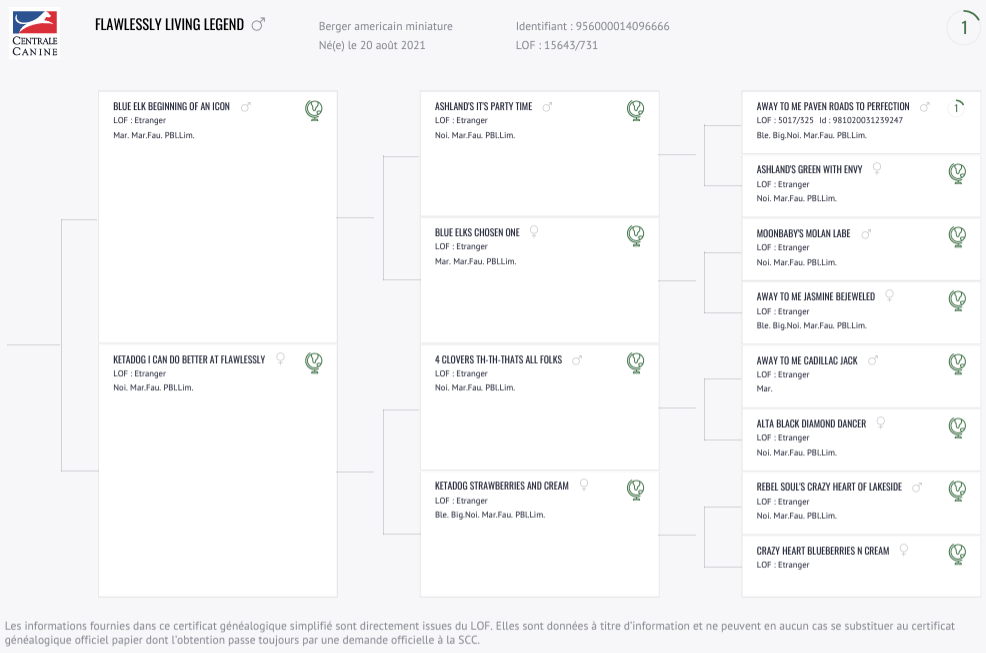Click health icon for Ketadog Strawberries And Cream
Screen dimensions: 986x653
[636, 489]
